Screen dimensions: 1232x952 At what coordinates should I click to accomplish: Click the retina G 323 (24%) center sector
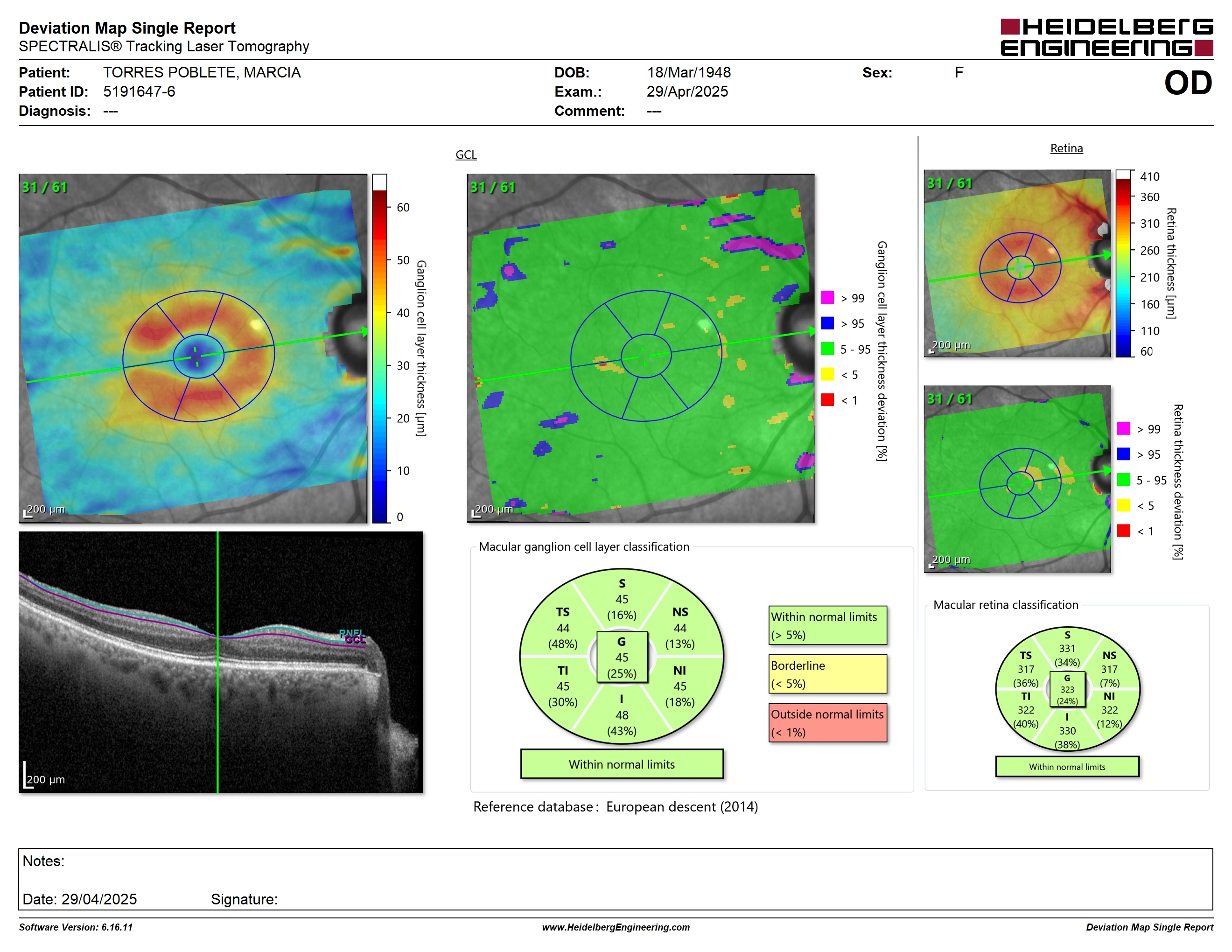pos(1067,689)
